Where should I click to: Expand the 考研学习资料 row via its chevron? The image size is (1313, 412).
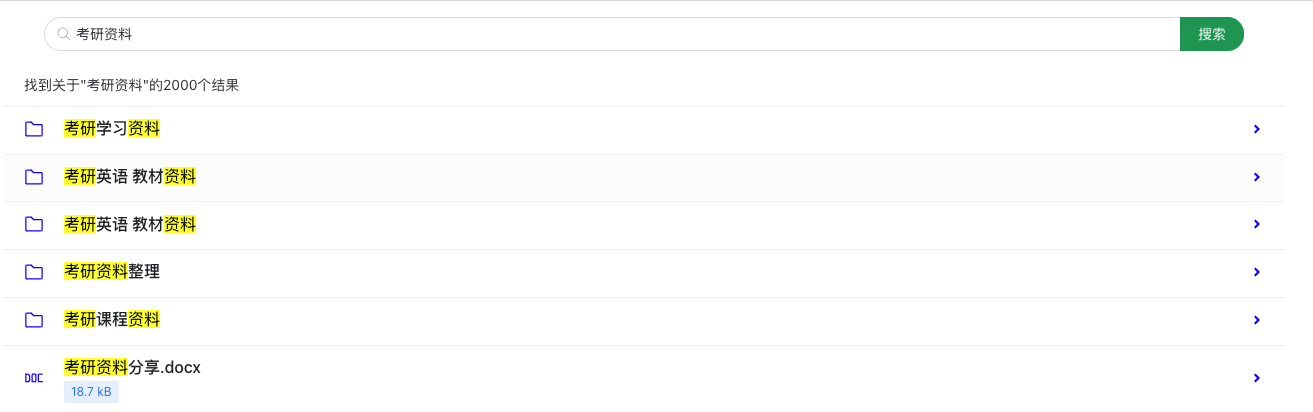pos(1257,129)
